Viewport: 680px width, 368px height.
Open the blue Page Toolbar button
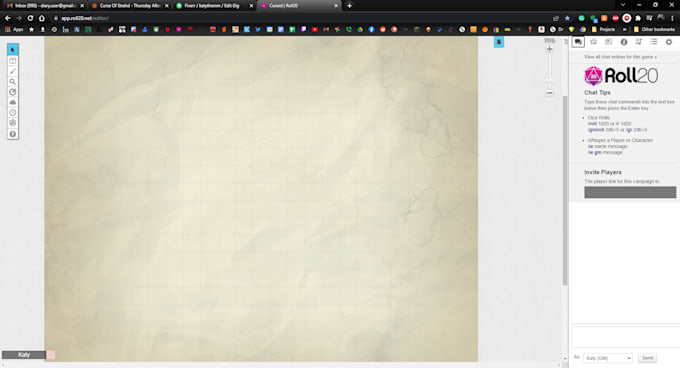499,42
